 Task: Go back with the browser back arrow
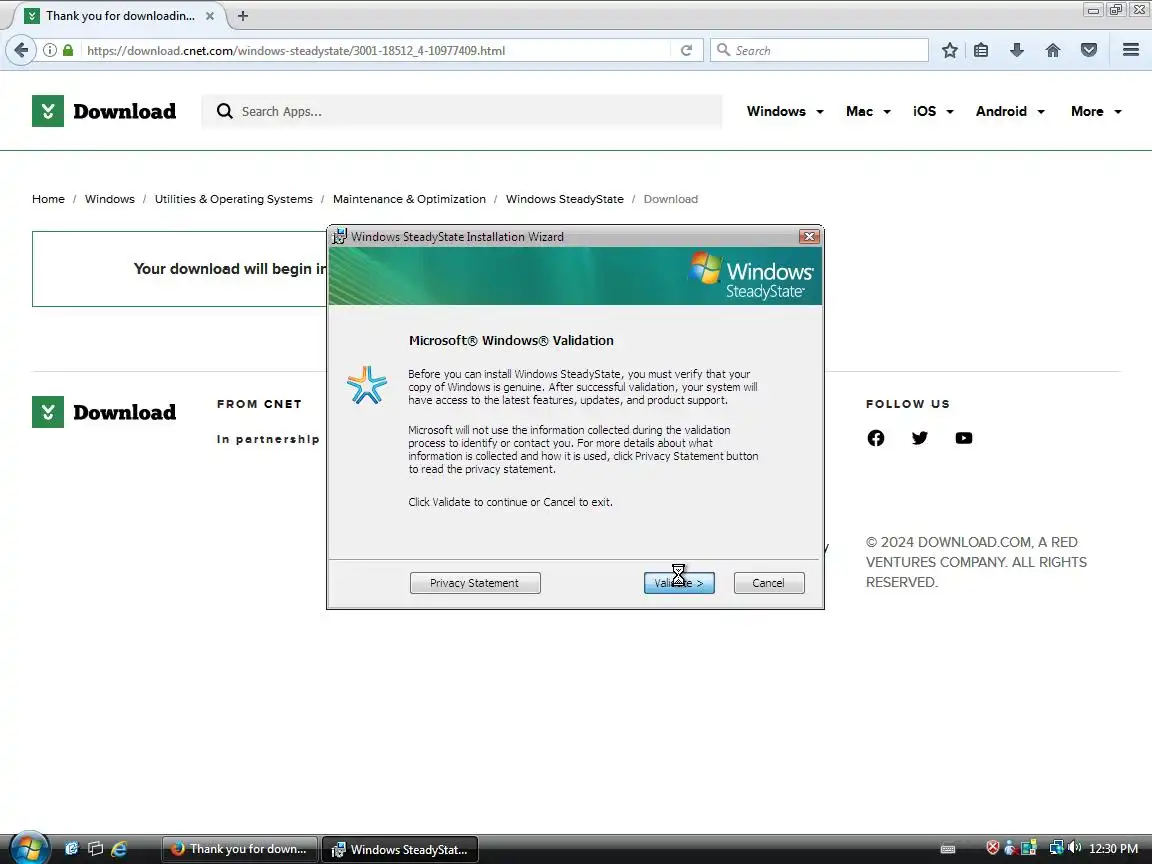pos(21,50)
